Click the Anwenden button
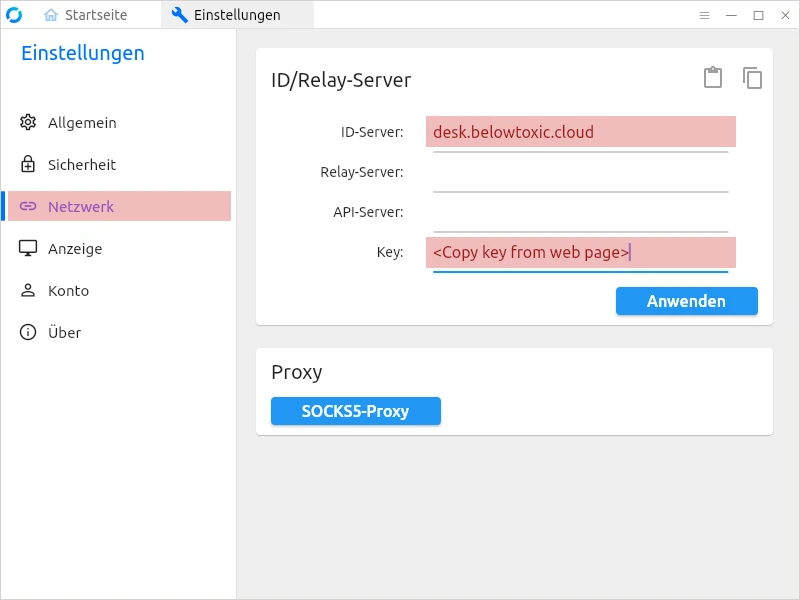This screenshot has height=600, width=800. (687, 301)
